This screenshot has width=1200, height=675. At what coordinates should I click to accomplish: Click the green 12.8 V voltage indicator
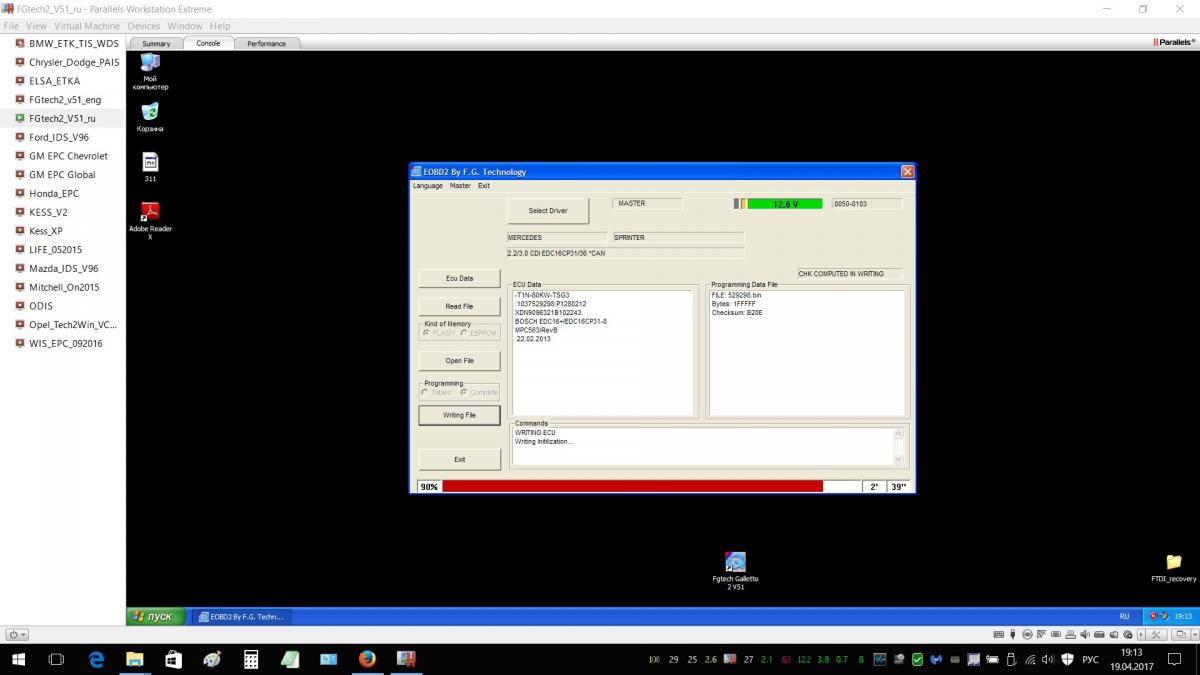point(785,203)
